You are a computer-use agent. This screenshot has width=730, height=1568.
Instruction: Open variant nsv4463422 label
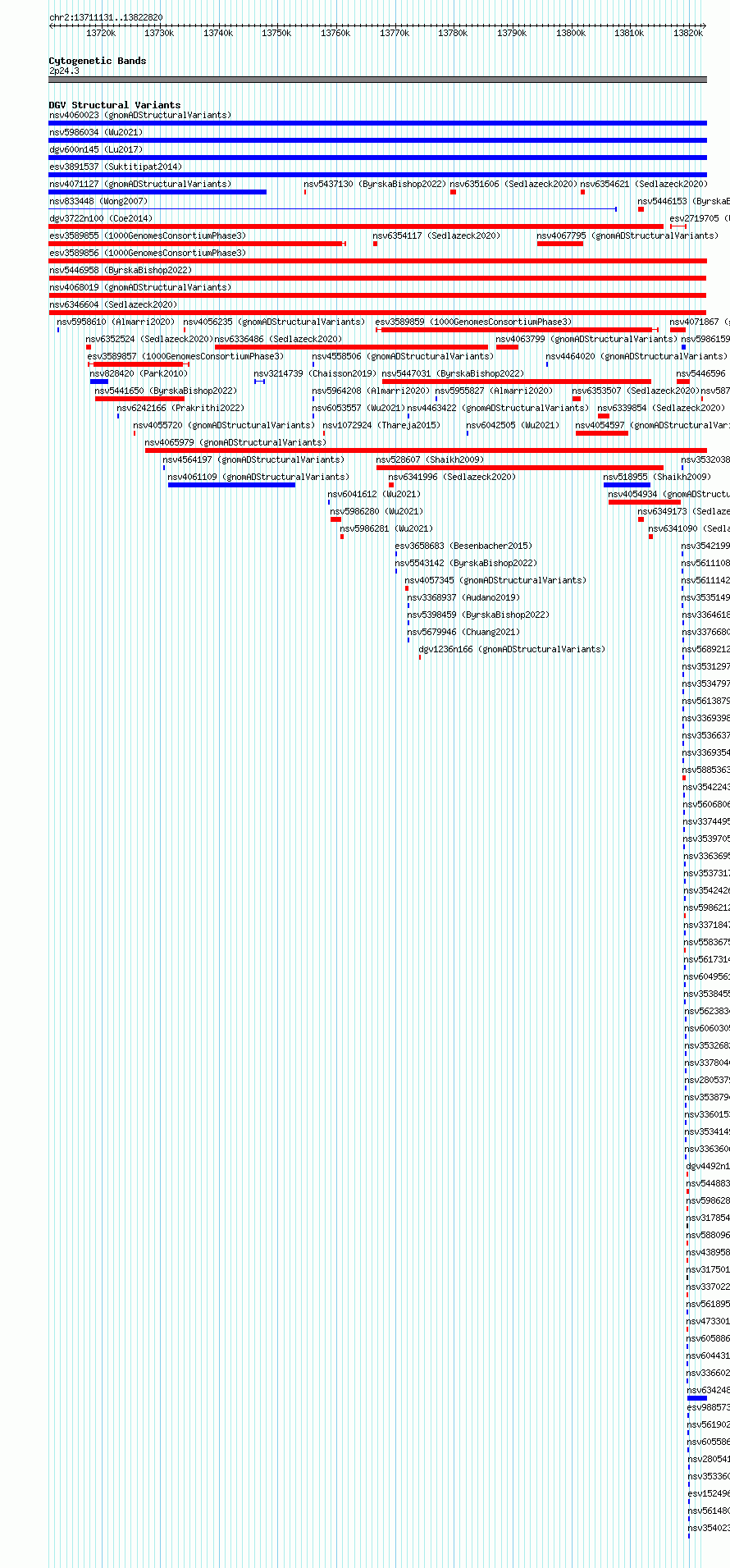(x=498, y=408)
